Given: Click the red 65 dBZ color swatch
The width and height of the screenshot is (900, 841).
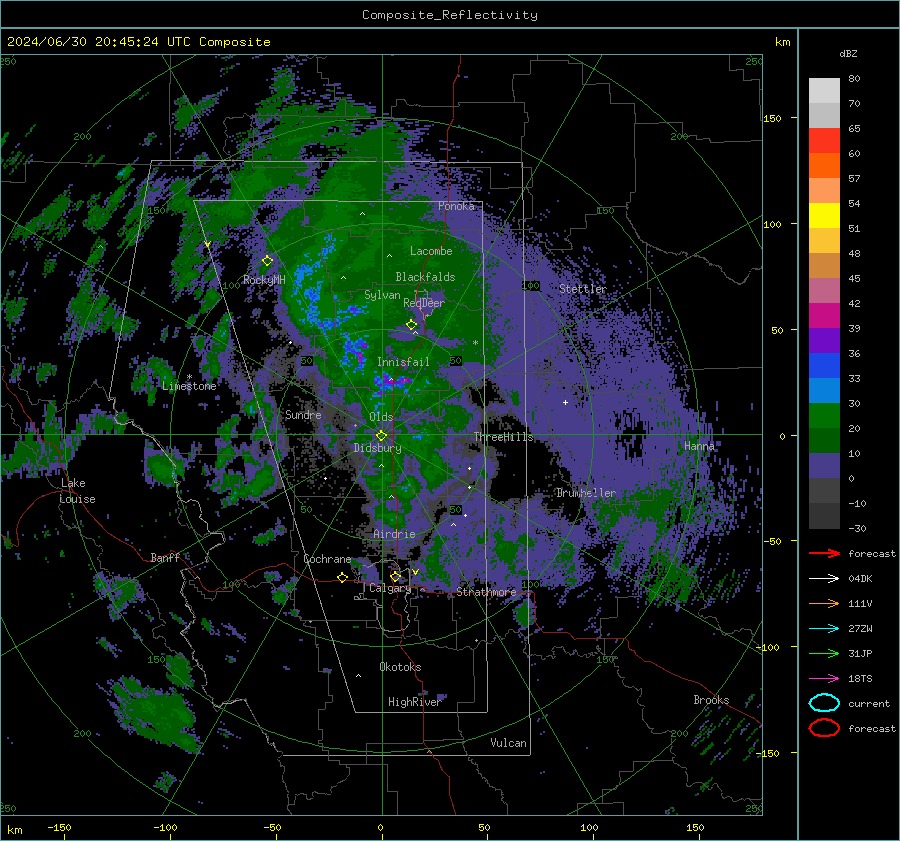Looking at the screenshot, I should tap(824, 141).
